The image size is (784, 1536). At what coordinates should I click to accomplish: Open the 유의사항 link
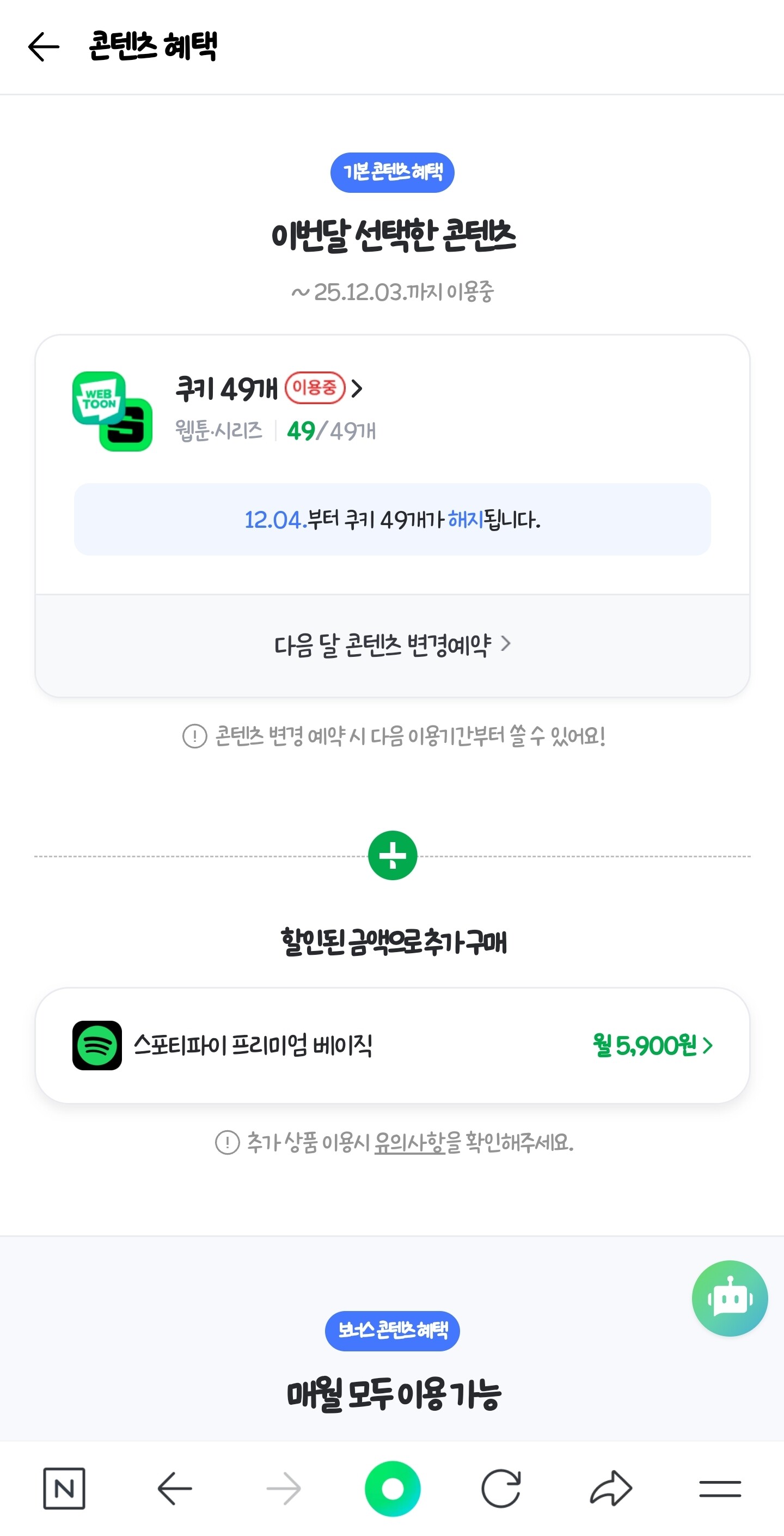pos(409,1142)
